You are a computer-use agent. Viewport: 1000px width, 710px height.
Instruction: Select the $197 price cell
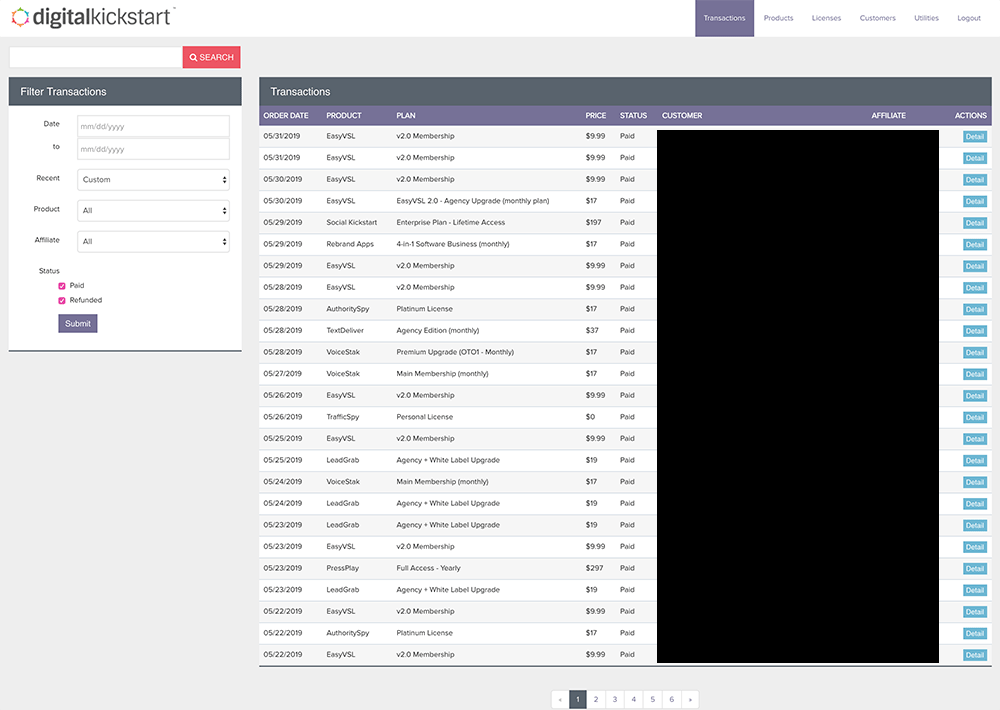pyautogui.click(x=593, y=223)
